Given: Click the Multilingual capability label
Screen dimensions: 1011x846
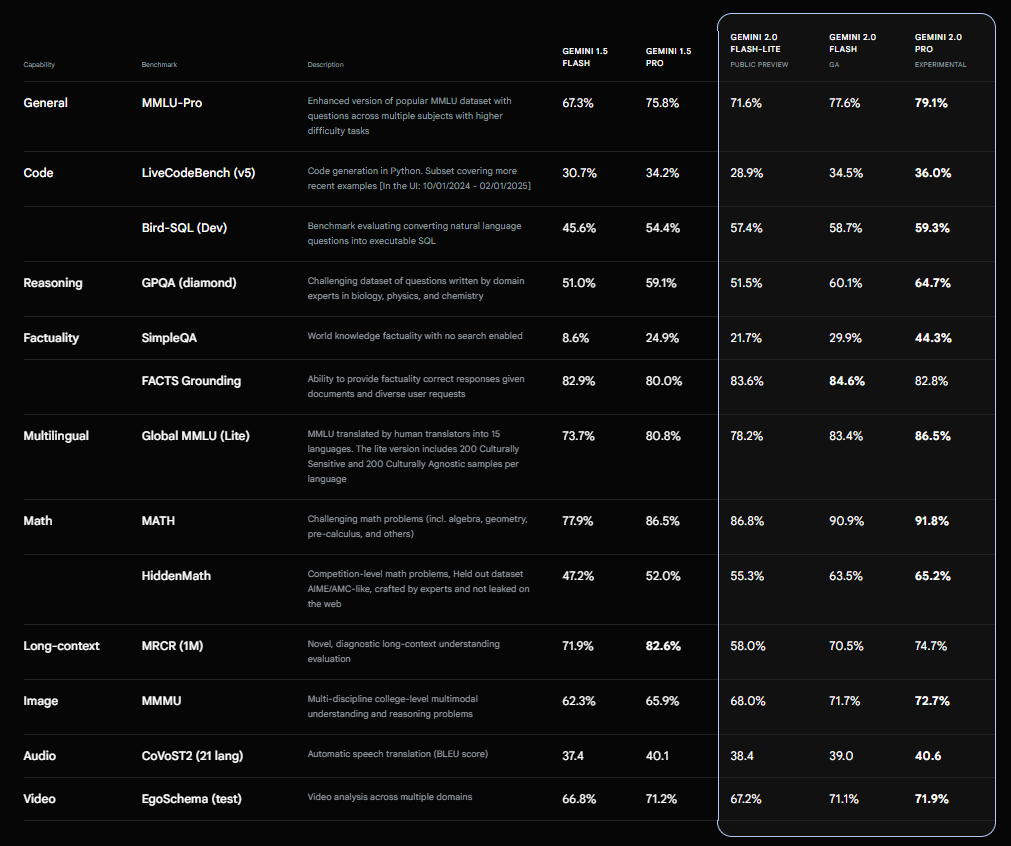Looking at the screenshot, I should tap(58, 436).
